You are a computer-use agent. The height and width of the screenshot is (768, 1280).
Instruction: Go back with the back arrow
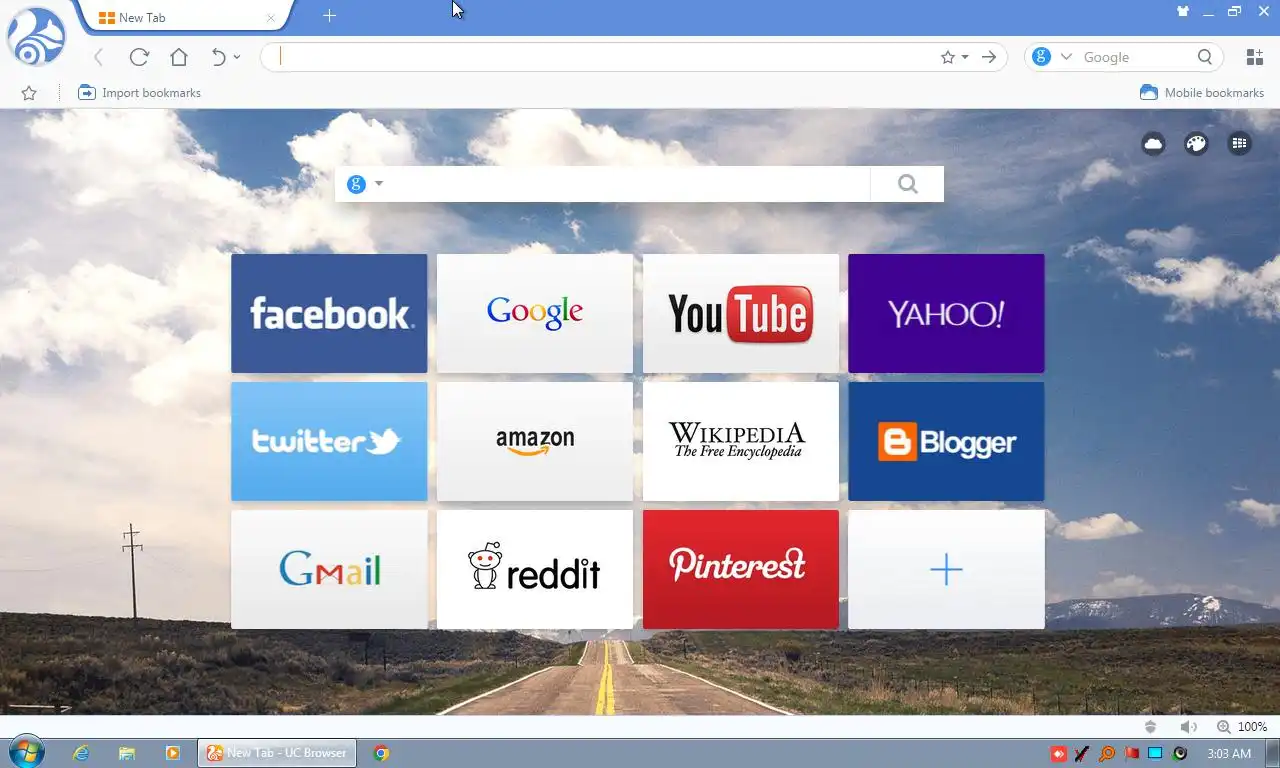click(x=98, y=57)
